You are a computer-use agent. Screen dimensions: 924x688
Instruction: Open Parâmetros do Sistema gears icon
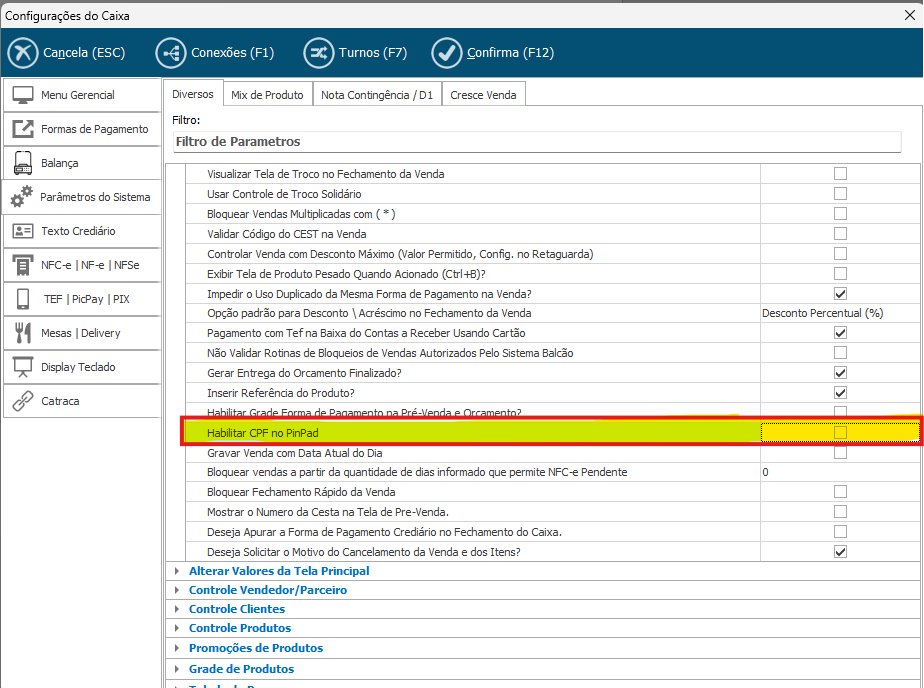tap(22, 197)
